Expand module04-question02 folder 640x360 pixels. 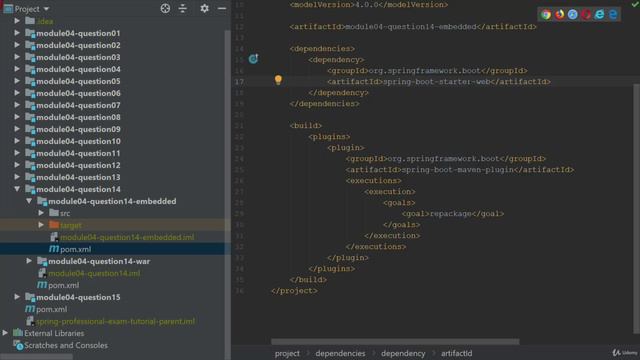[x=17, y=45]
